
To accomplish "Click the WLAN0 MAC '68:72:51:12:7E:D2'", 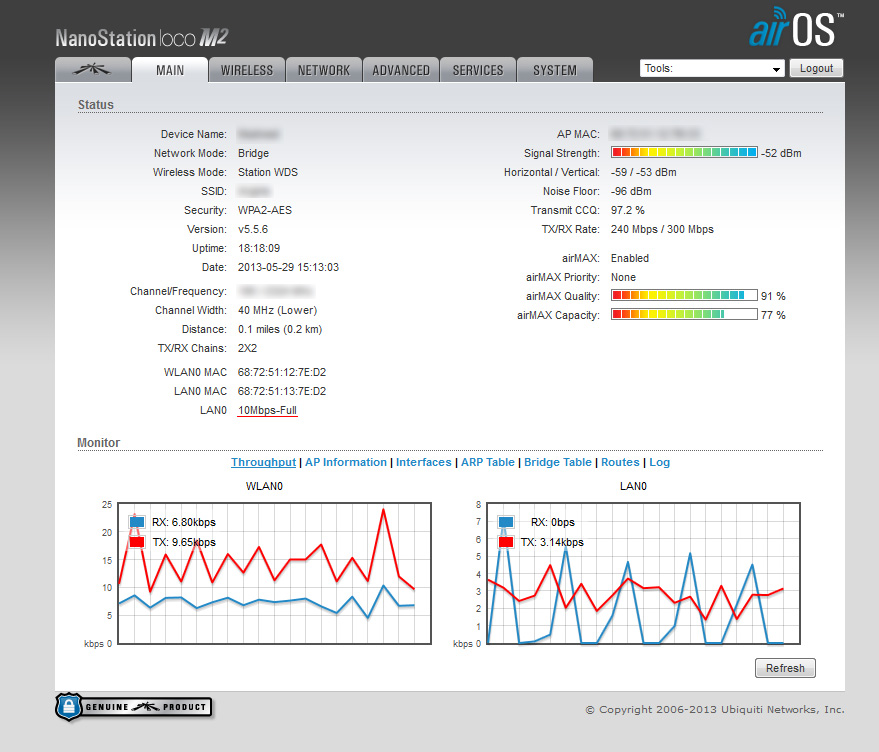I will coord(282,372).
